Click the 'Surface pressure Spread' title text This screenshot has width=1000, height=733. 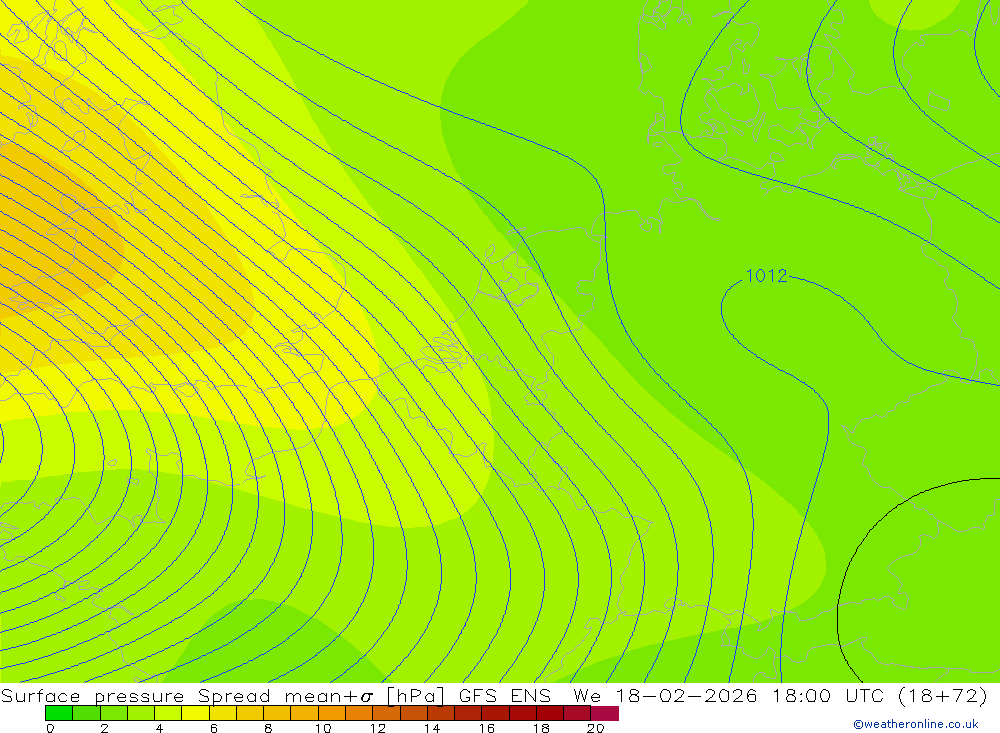point(136,695)
